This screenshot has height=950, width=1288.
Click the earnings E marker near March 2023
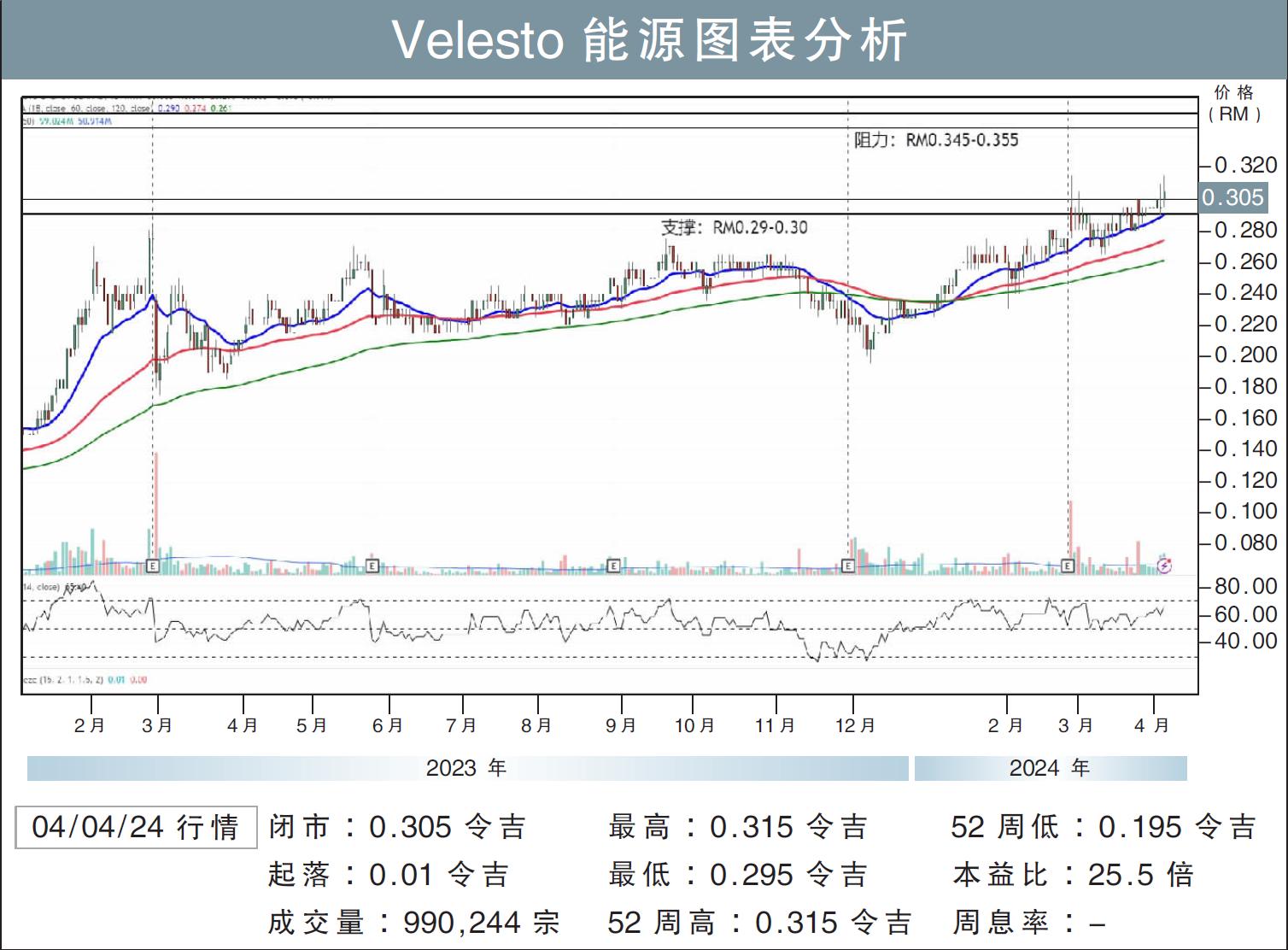[153, 566]
